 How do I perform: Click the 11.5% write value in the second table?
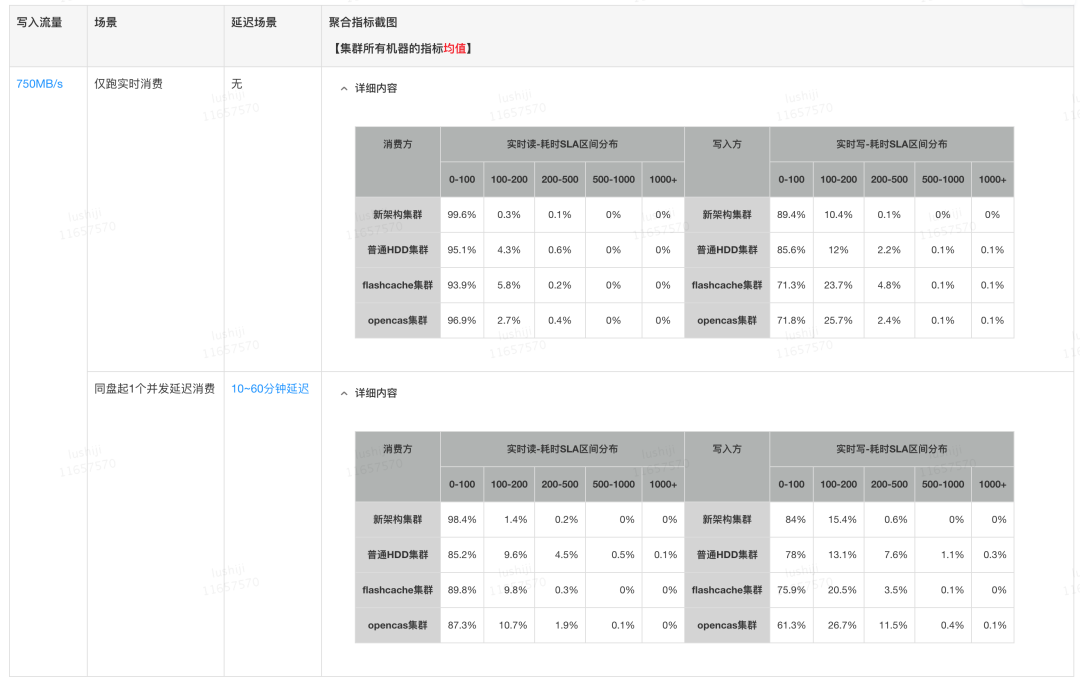pos(893,625)
